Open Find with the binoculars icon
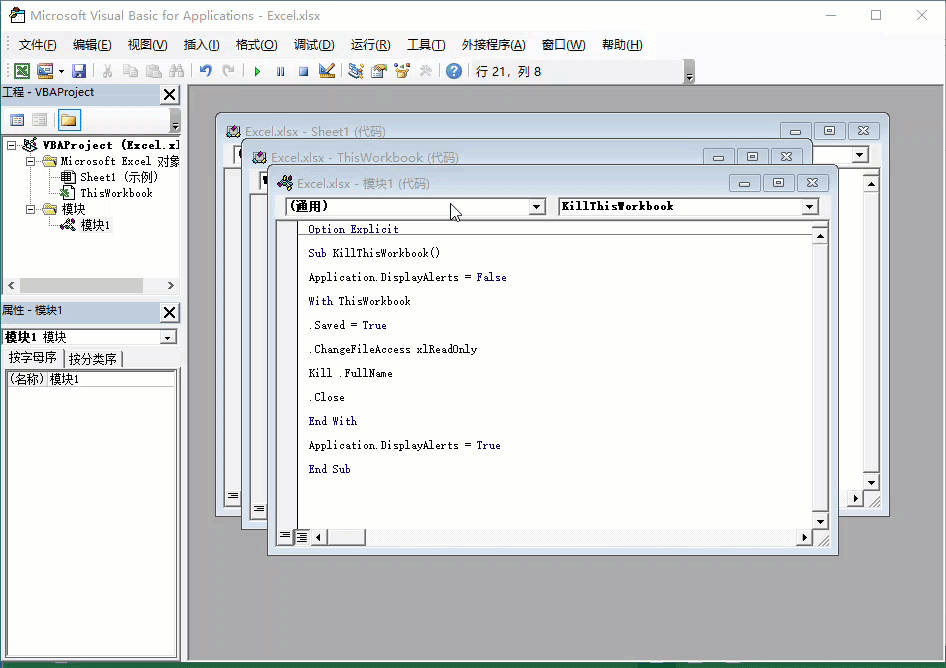This screenshot has height=668, width=946. point(177,71)
